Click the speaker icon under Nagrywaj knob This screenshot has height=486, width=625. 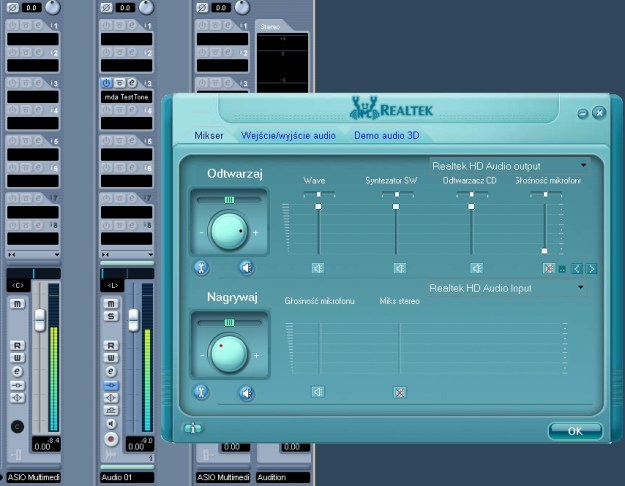(246, 393)
